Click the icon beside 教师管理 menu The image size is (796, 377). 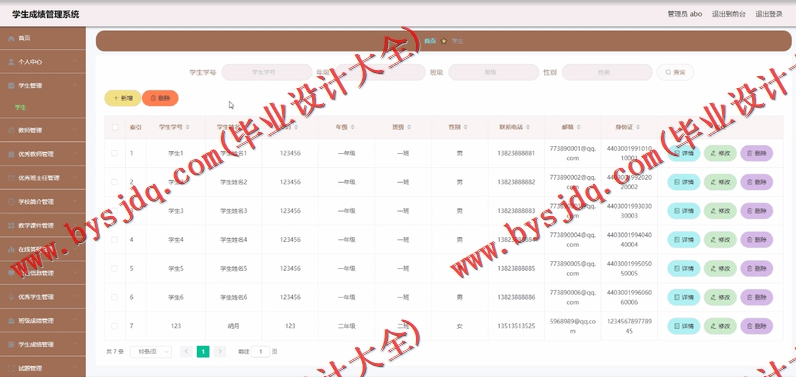(x=11, y=130)
